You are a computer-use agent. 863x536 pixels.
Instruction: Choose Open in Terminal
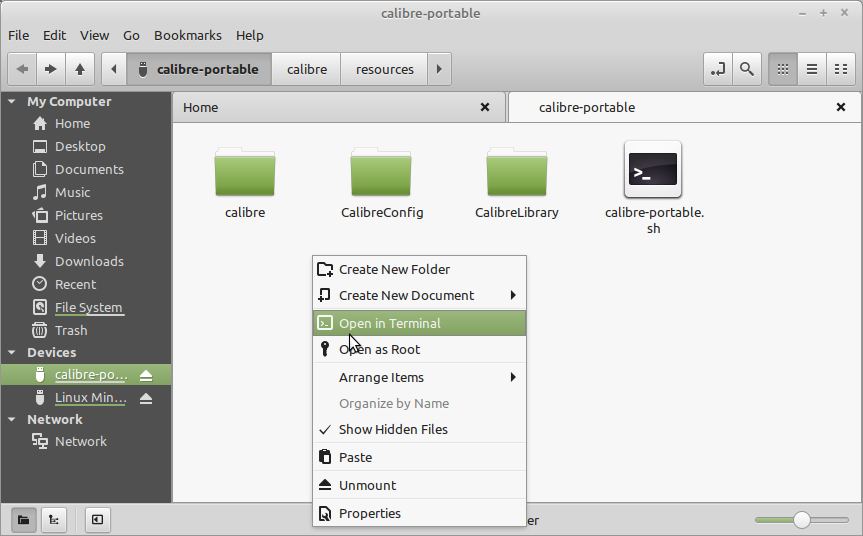419,324
